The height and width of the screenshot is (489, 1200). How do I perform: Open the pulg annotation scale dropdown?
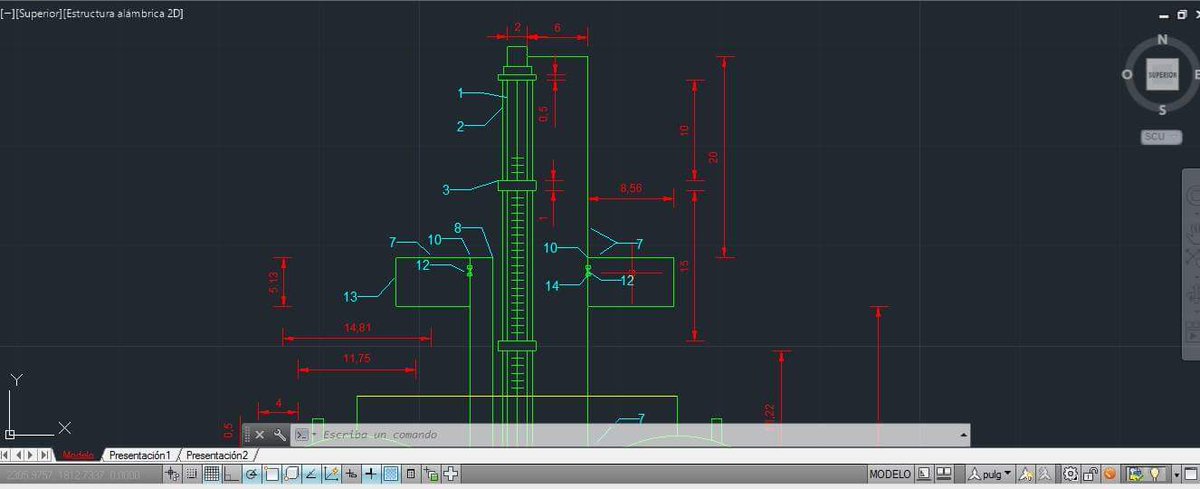[989, 474]
